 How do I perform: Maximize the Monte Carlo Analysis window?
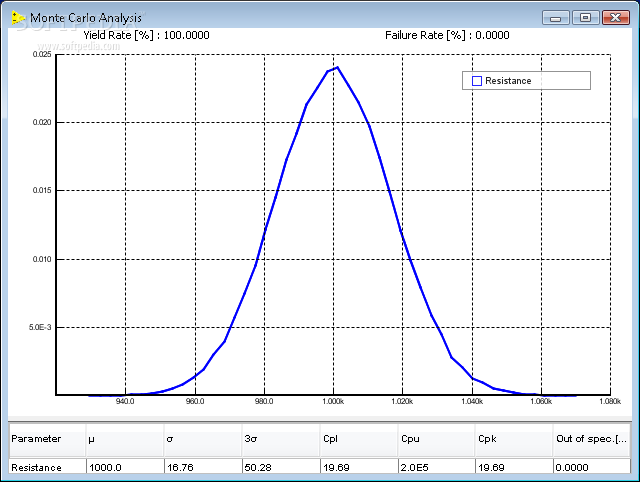pos(585,18)
